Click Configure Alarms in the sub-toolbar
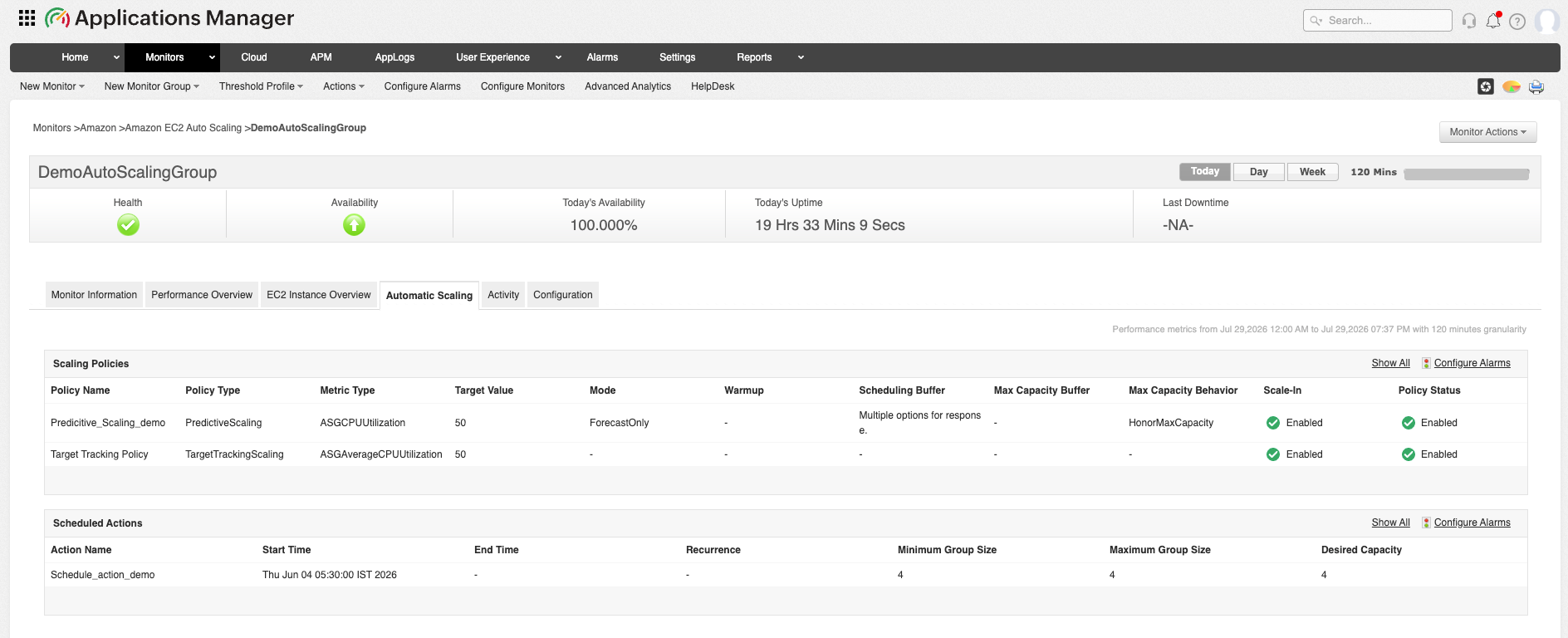1568x638 pixels. click(x=423, y=86)
